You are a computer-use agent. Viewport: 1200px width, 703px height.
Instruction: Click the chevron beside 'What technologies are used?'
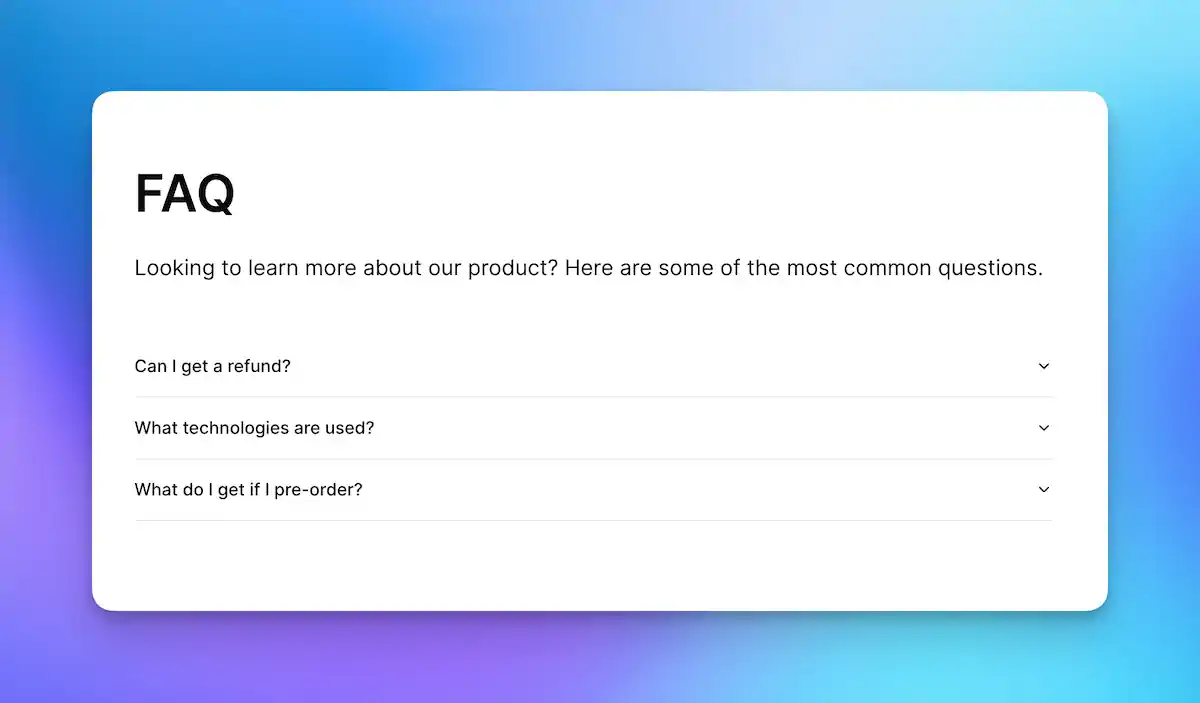click(1044, 428)
